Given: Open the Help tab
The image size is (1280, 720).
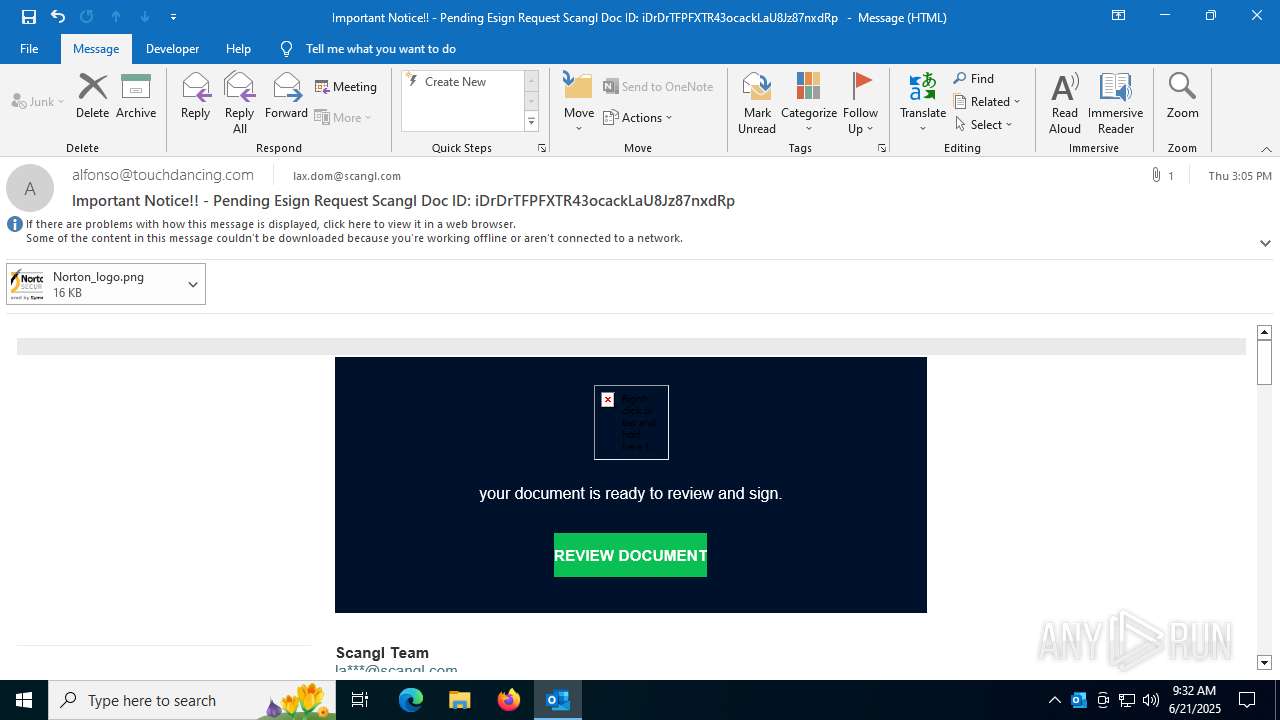Looking at the screenshot, I should pos(238,49).
